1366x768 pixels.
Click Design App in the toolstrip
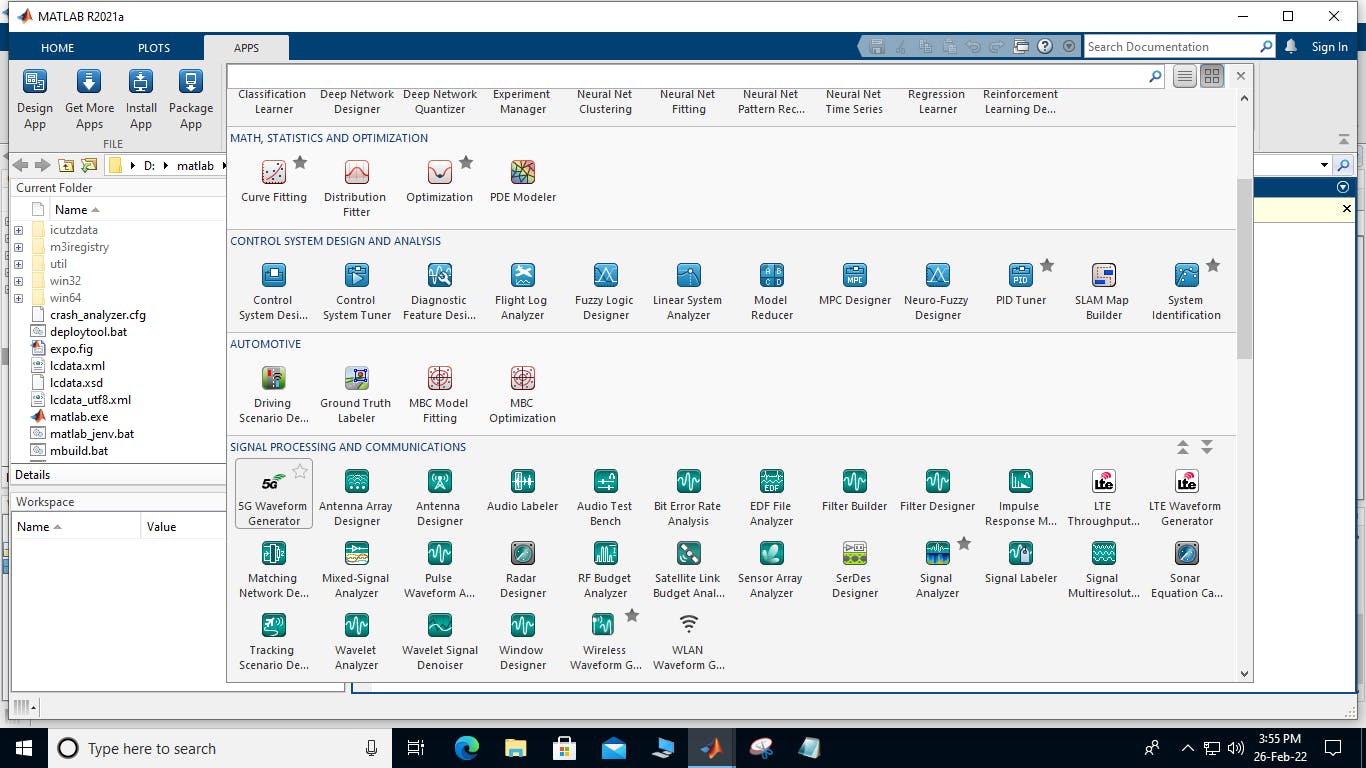pyautogui.click(x=35, y=100)
